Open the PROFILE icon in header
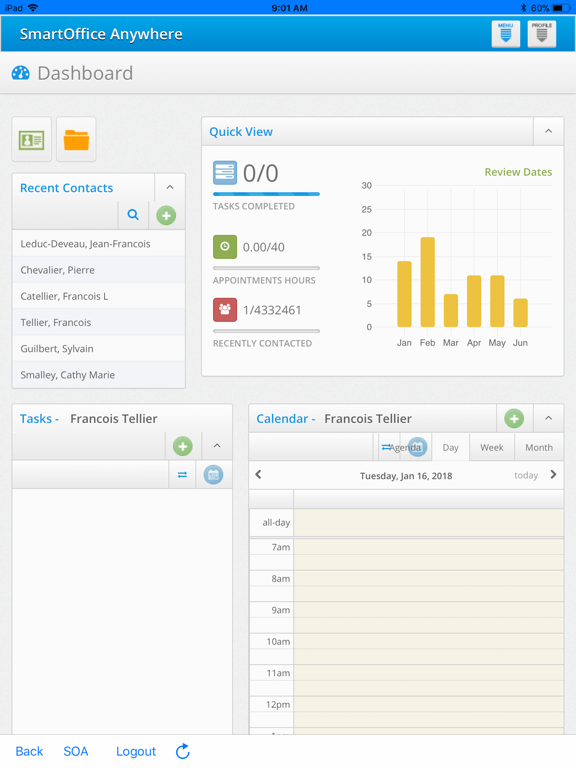The width and height of the screenshot is (576, 768). coord(542,34)
